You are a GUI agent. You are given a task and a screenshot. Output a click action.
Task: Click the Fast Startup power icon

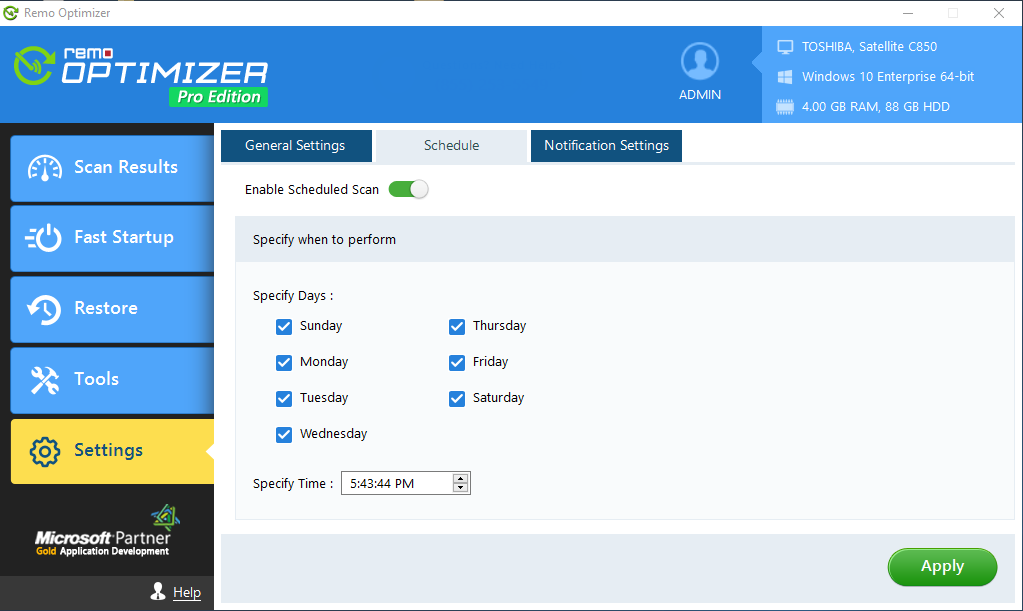tap(46, 238)
